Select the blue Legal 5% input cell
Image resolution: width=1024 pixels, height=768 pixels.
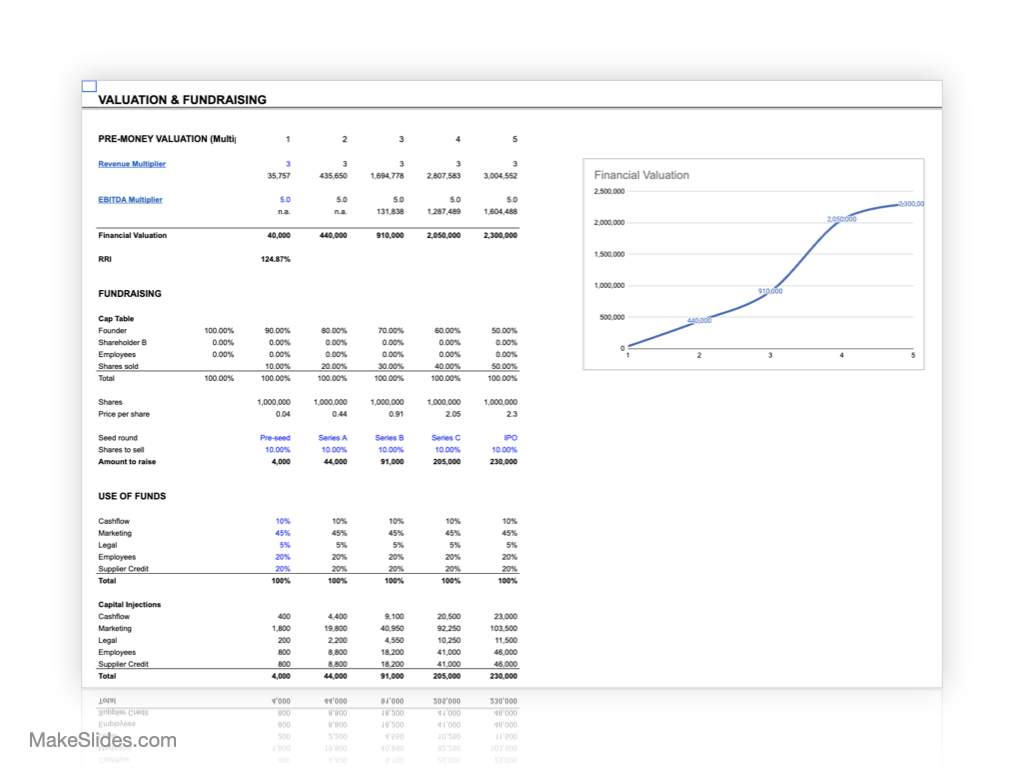(285, 545)
